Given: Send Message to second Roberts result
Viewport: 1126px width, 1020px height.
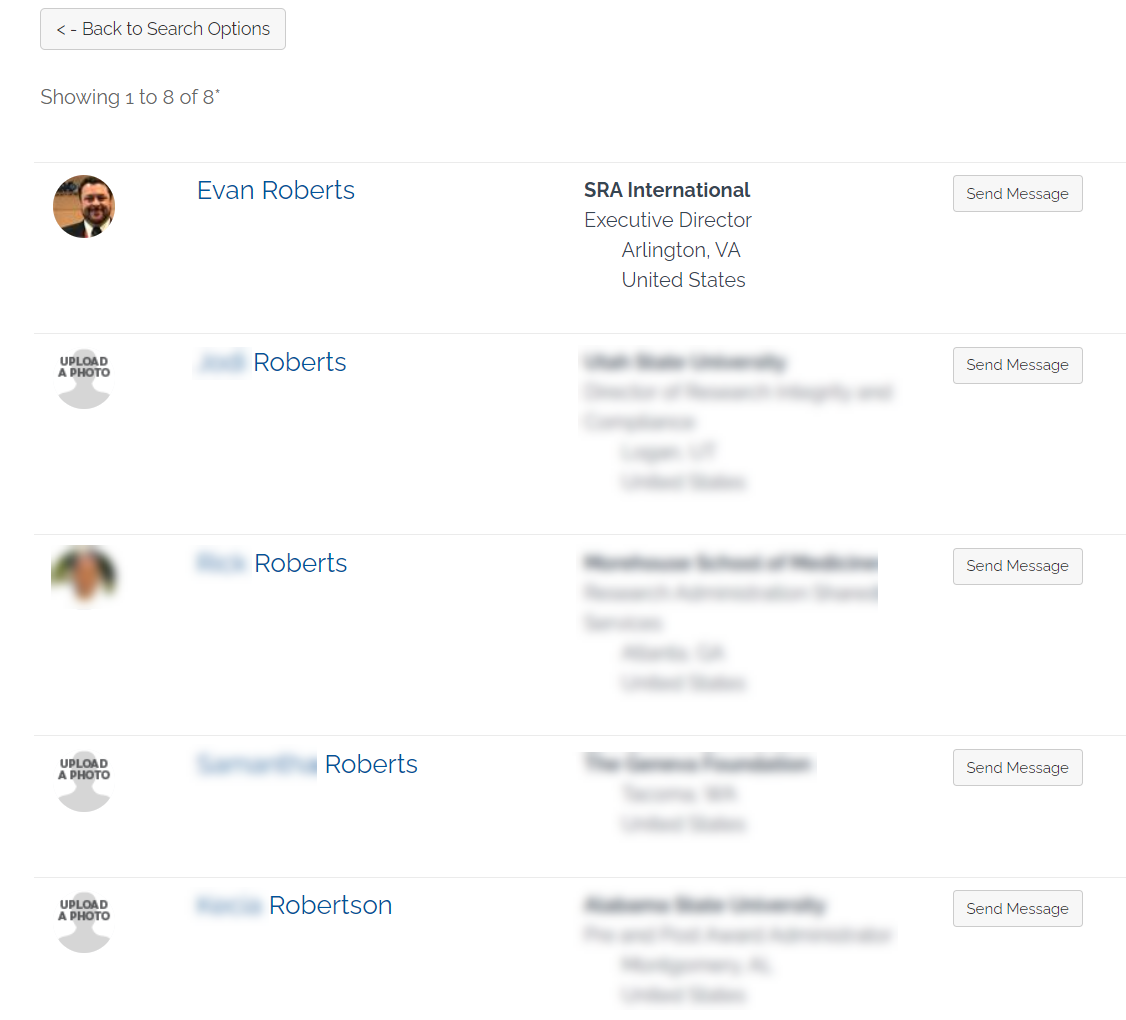Looking at the screenshot, I should coord(1017,365).
